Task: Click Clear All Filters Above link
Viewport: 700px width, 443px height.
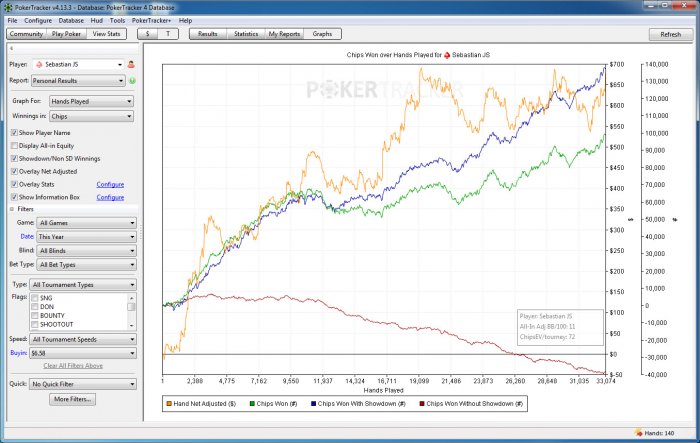Action: coord(73,366)
